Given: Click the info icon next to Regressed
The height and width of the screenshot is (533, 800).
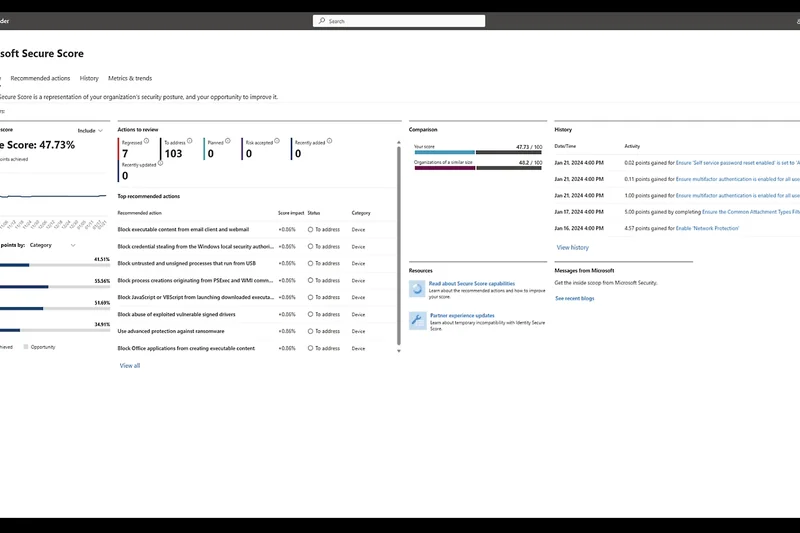Looking at the screenshot, I should coord(146,141).
